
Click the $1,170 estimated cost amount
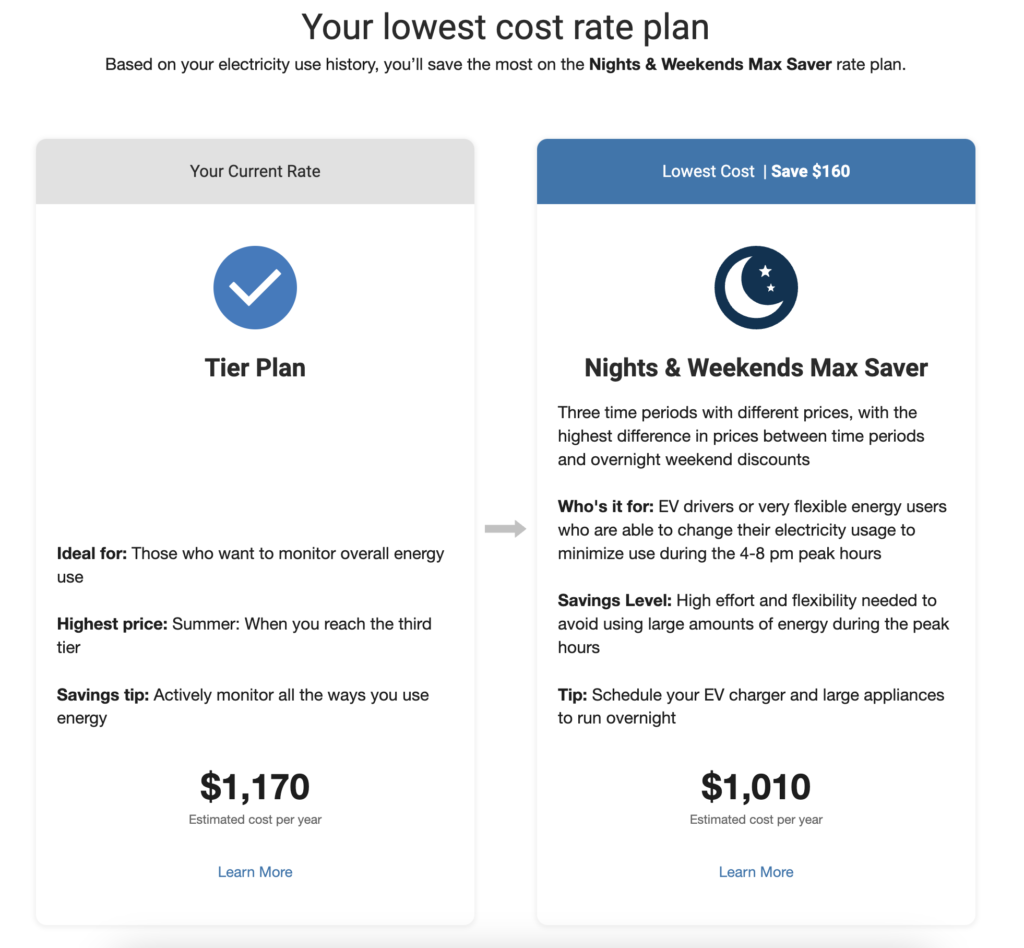(255, 786)
